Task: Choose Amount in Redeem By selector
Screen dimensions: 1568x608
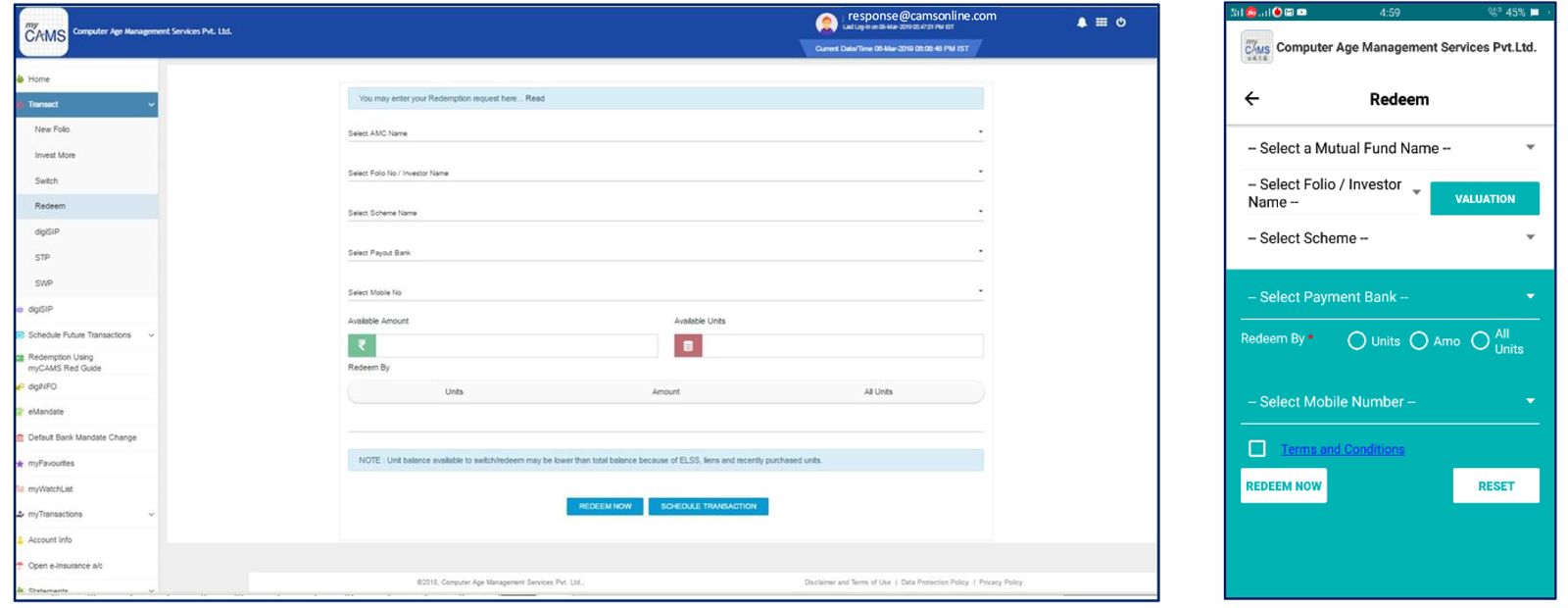Action: (665, 392)
